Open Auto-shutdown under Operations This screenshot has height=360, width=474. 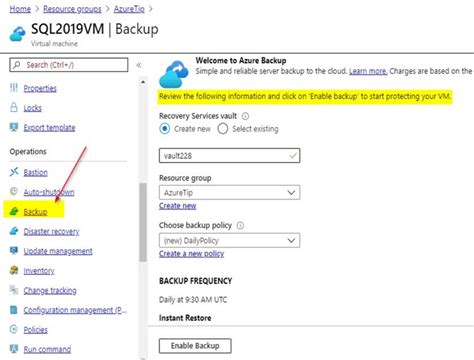click(49, 192)
